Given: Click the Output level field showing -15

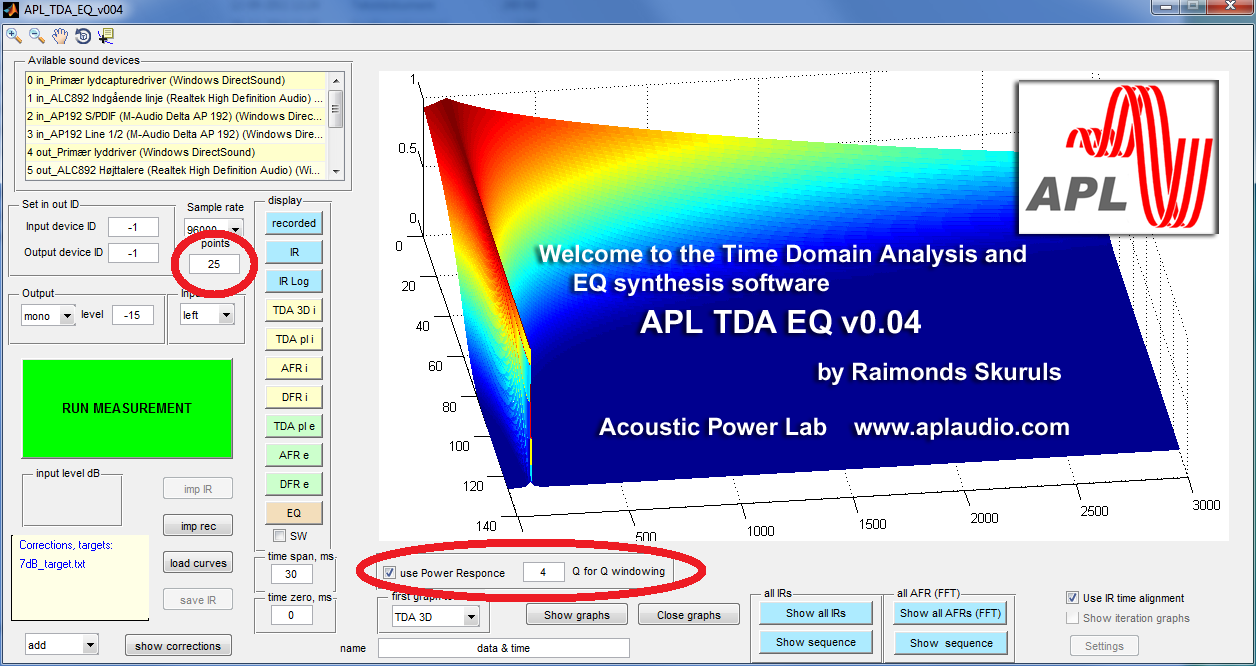Looking at the screenshot, I should (x=133, y=315).
